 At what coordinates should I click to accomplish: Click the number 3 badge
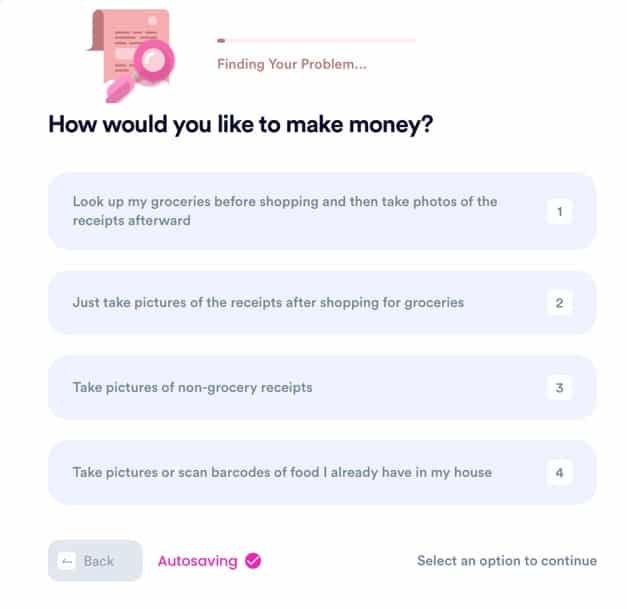click(x=559, y=387)
